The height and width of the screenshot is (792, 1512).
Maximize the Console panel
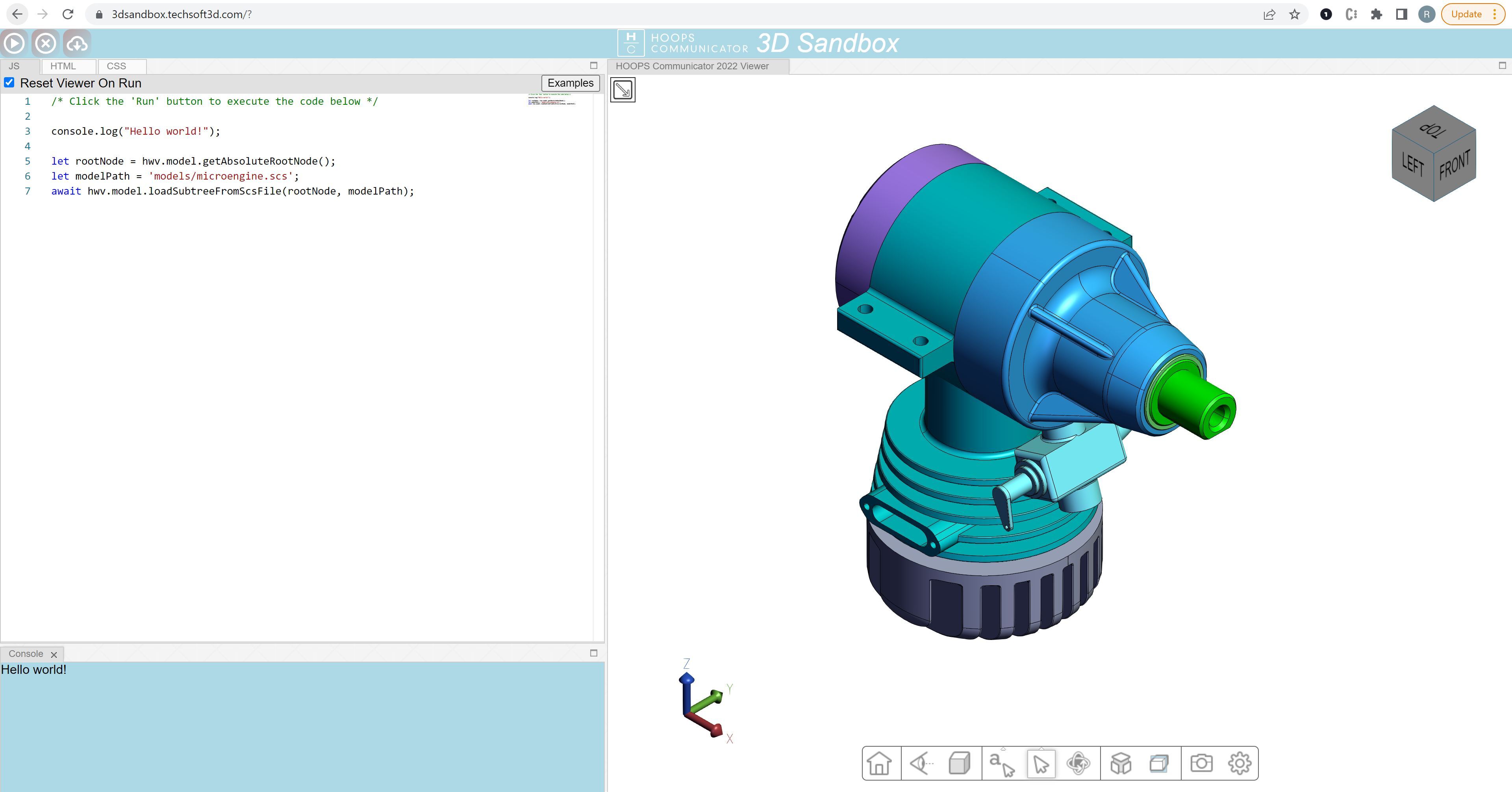(x=593, y=653)
